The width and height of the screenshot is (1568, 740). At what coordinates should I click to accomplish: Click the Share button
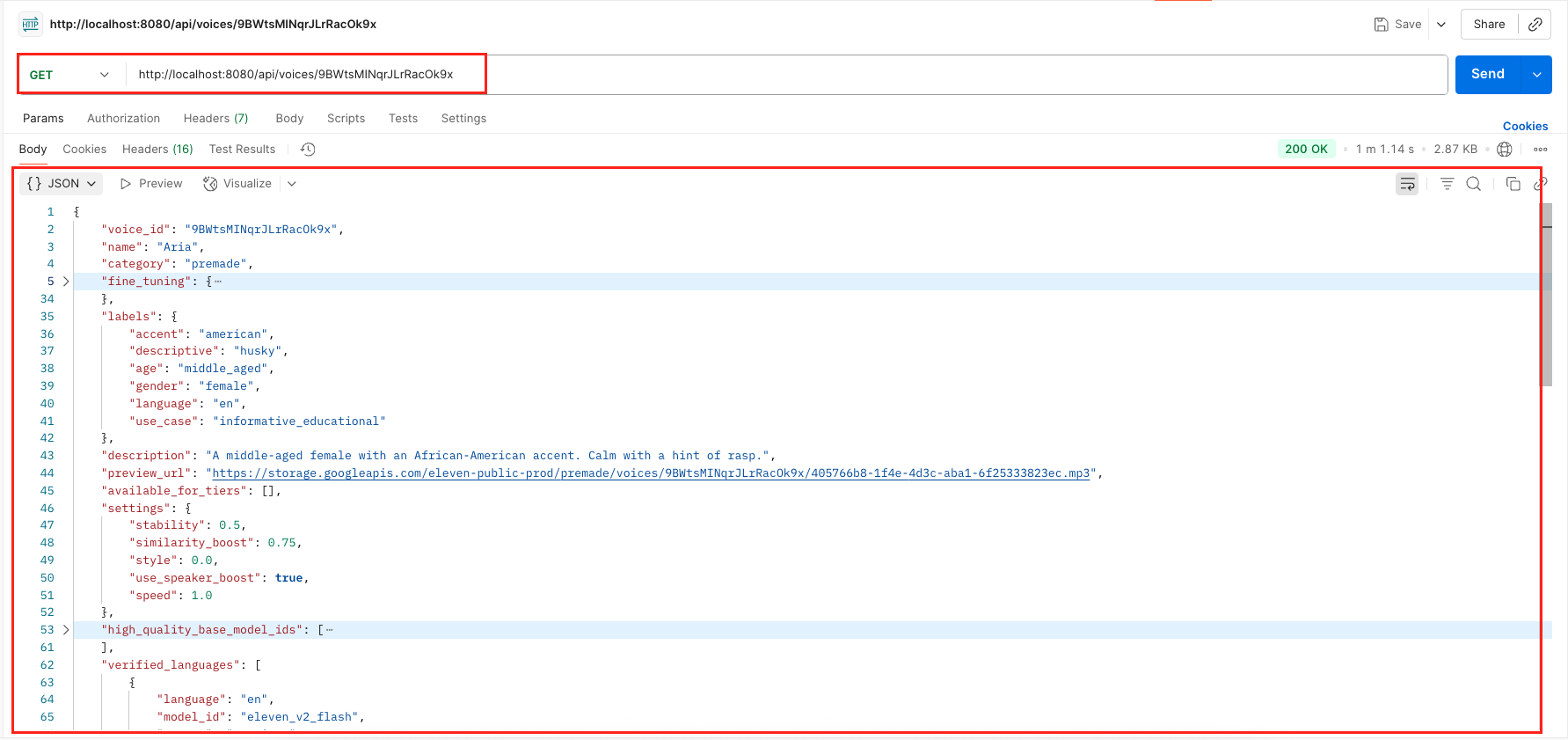click(1489, 25)
